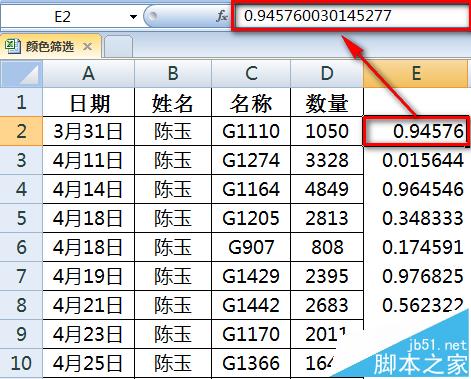Select cell containing G1442
The height and width of the screenshot is (379, 471).
(251, 305)
